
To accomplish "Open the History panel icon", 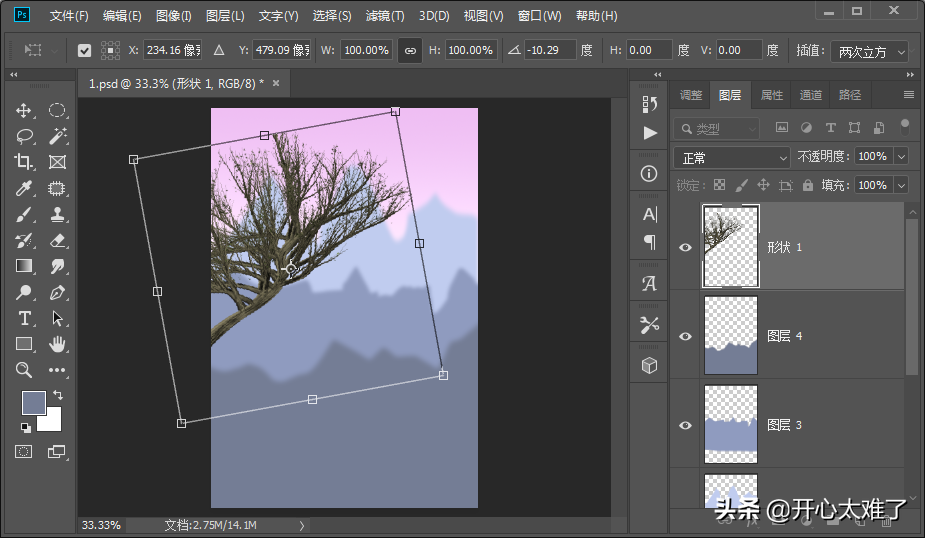I will [x=650, y=104].
